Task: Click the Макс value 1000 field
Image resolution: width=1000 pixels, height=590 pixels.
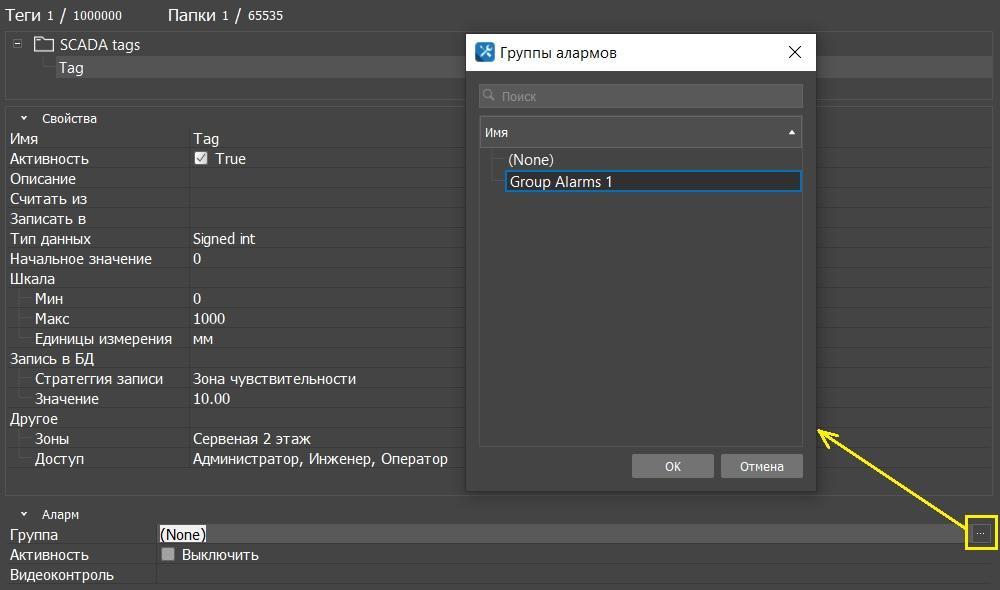Action: [x=209, y=319]
